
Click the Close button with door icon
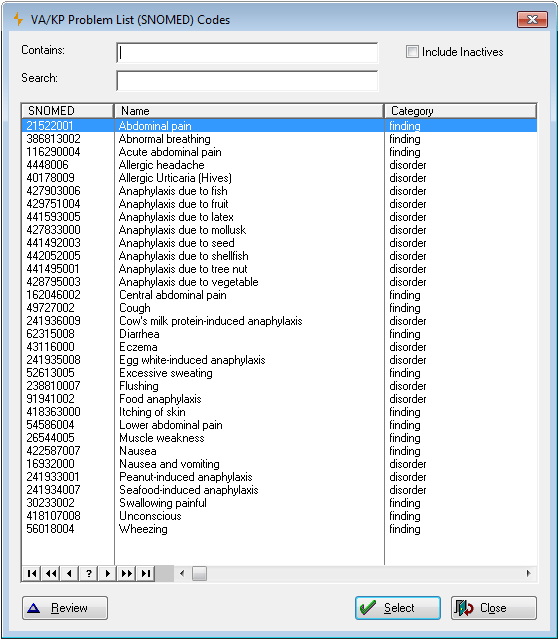pos(494,608)
